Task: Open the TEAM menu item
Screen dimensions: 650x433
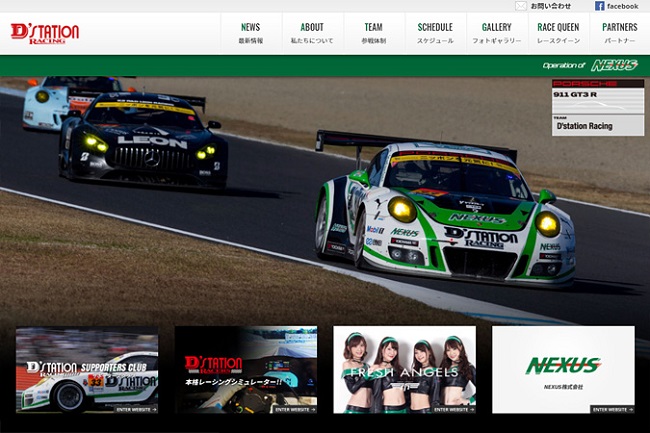Action: point(374,33)
